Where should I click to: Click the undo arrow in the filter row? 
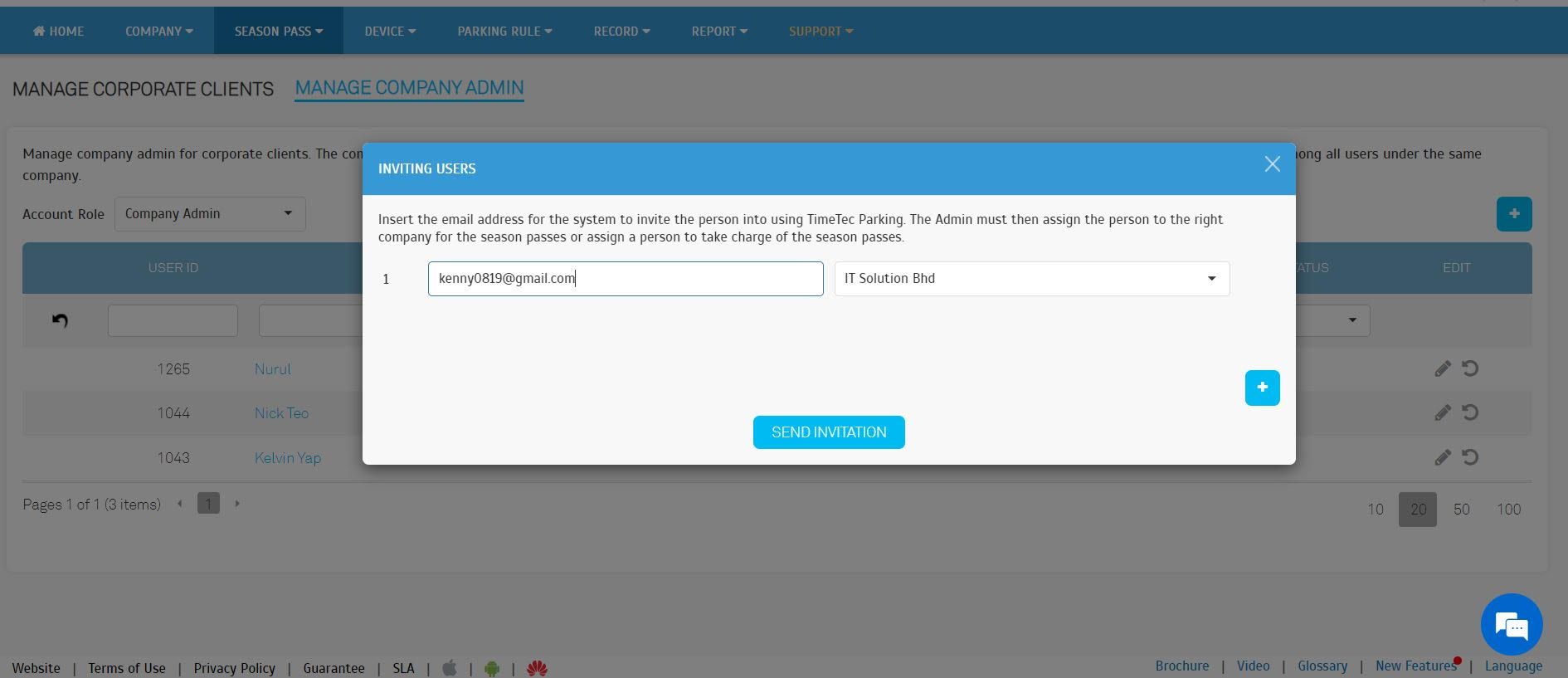[60, 320]
